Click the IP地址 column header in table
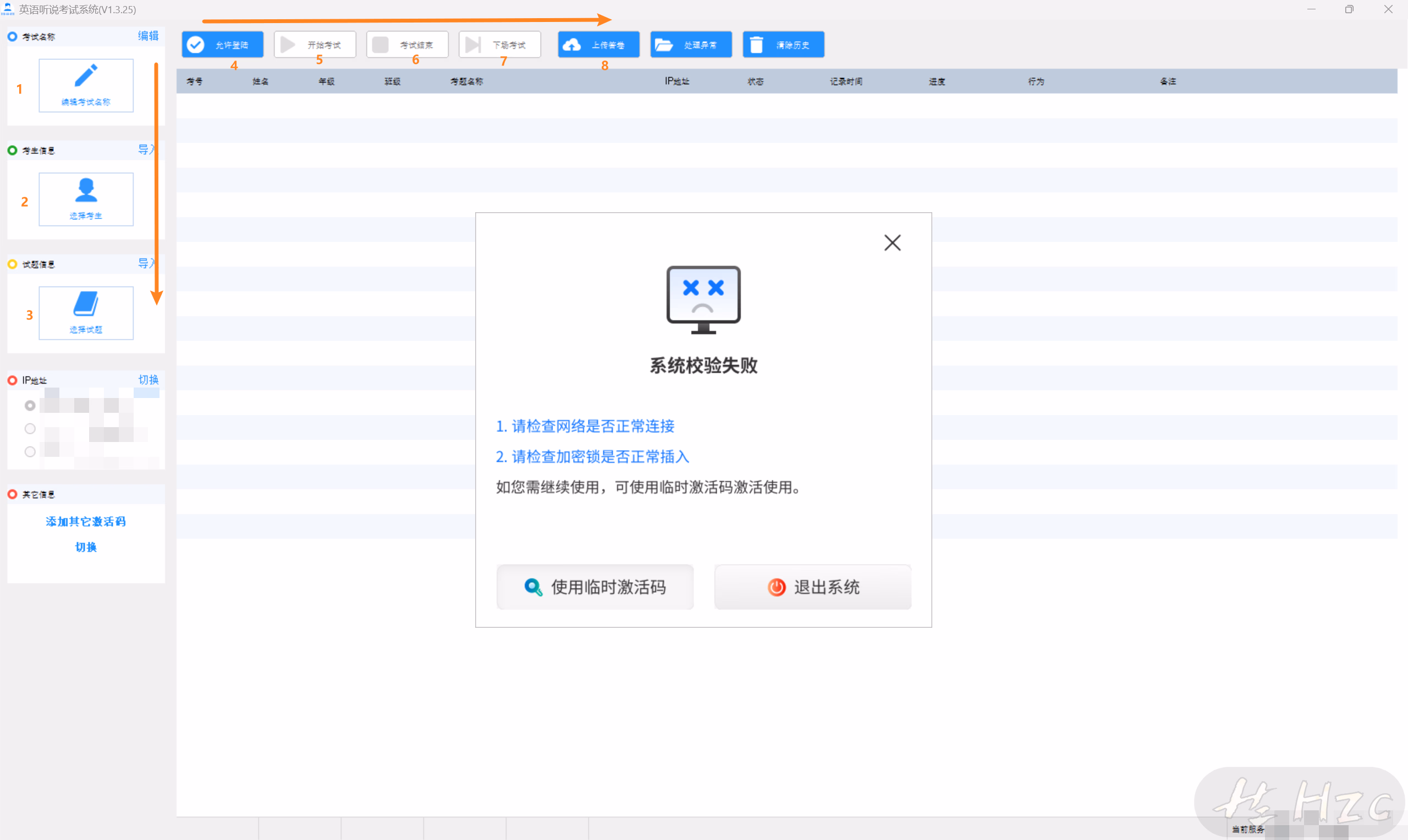This screenshot has width=1408, height=840. [x=677, y=81]
